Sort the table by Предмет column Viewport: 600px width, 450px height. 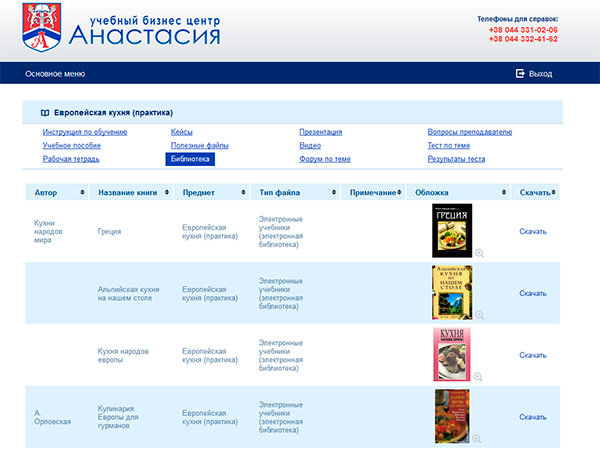(x=243, y=192)
